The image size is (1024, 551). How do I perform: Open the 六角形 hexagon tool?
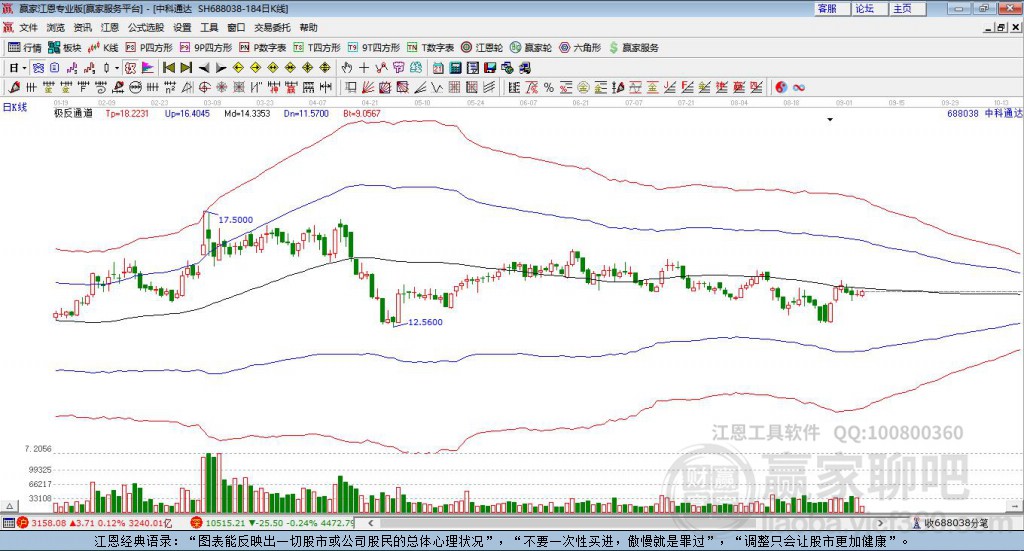point(580,48)
